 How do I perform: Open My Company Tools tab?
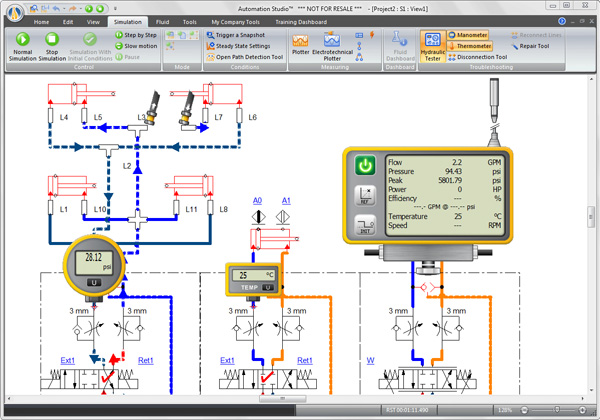coord(235,22)
